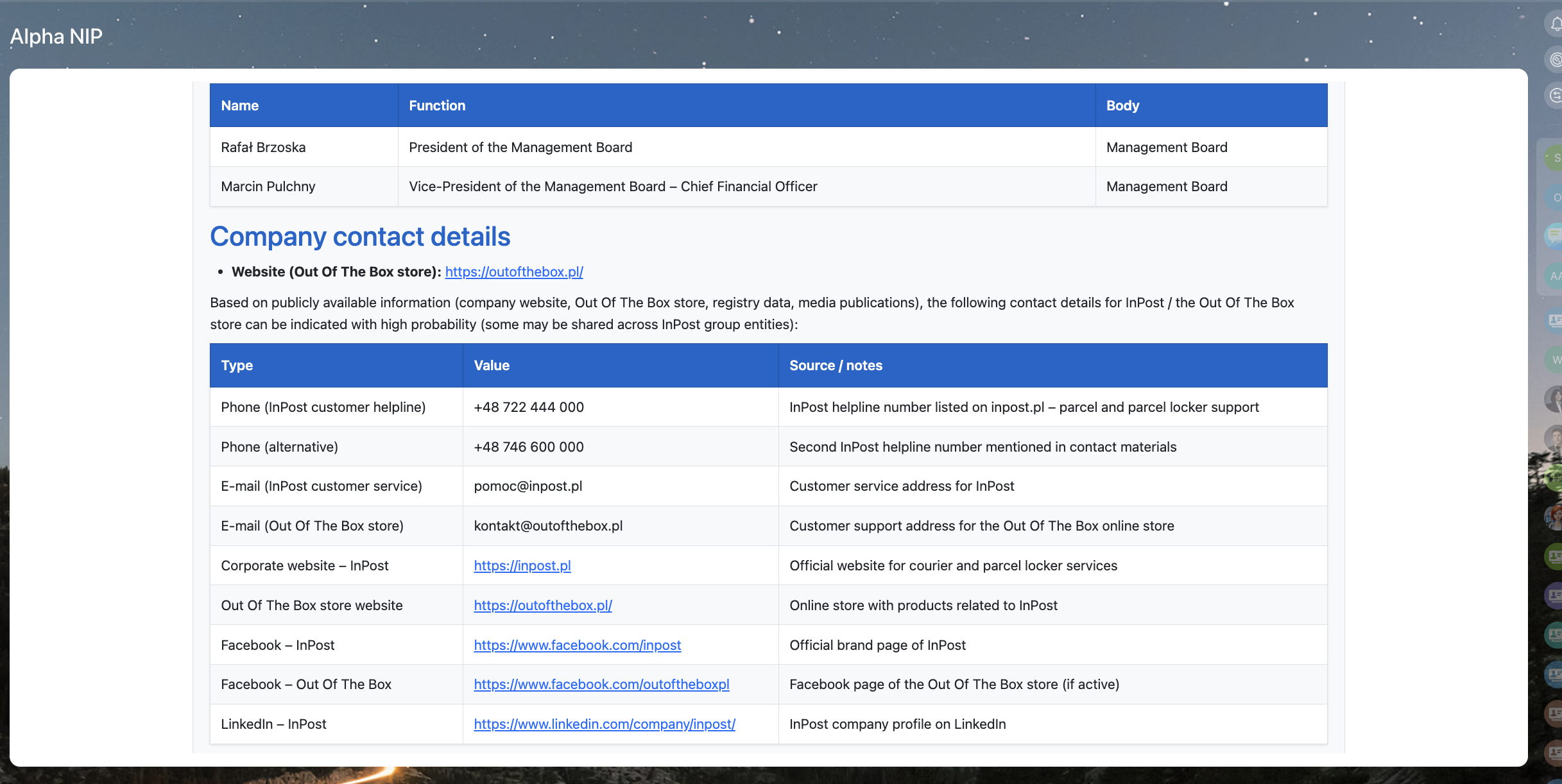
Task: Click the outofthebox.pl link in the table
Action: [x=542, y=606]
